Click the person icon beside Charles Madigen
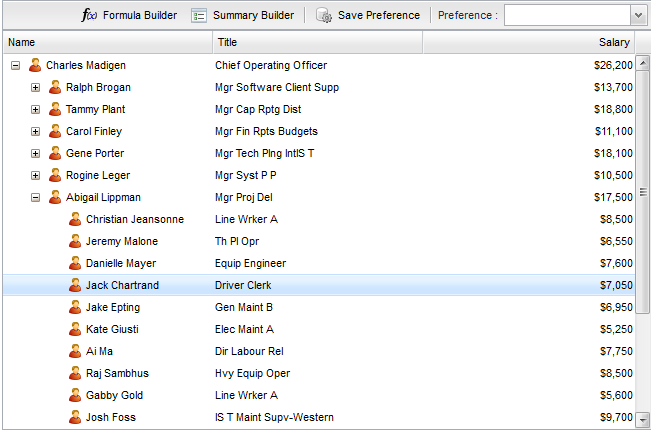The height and width of the screenshot is (433, 651). pos(35,65)
